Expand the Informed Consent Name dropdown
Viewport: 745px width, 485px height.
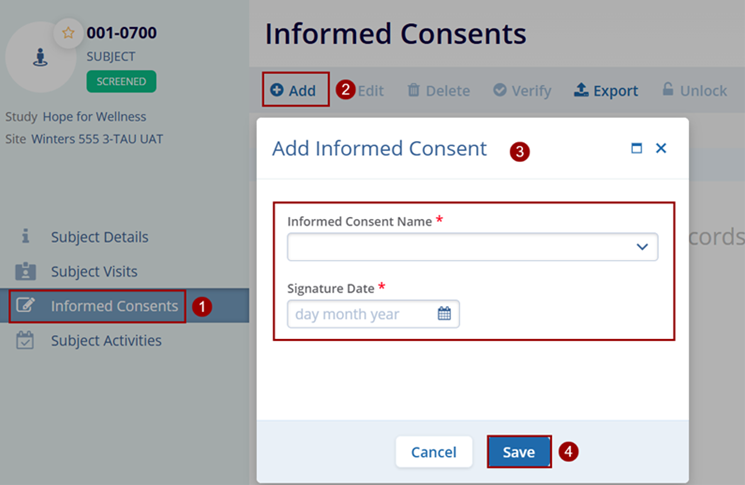pos(642,247)
